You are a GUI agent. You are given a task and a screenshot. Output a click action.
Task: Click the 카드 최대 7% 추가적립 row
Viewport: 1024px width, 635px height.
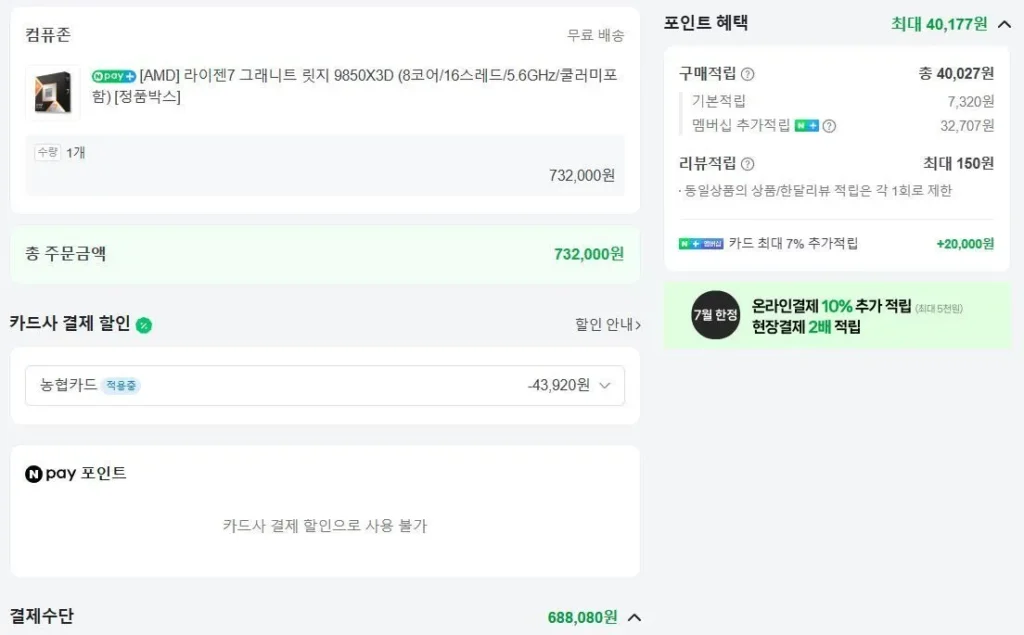pos(836,244)
